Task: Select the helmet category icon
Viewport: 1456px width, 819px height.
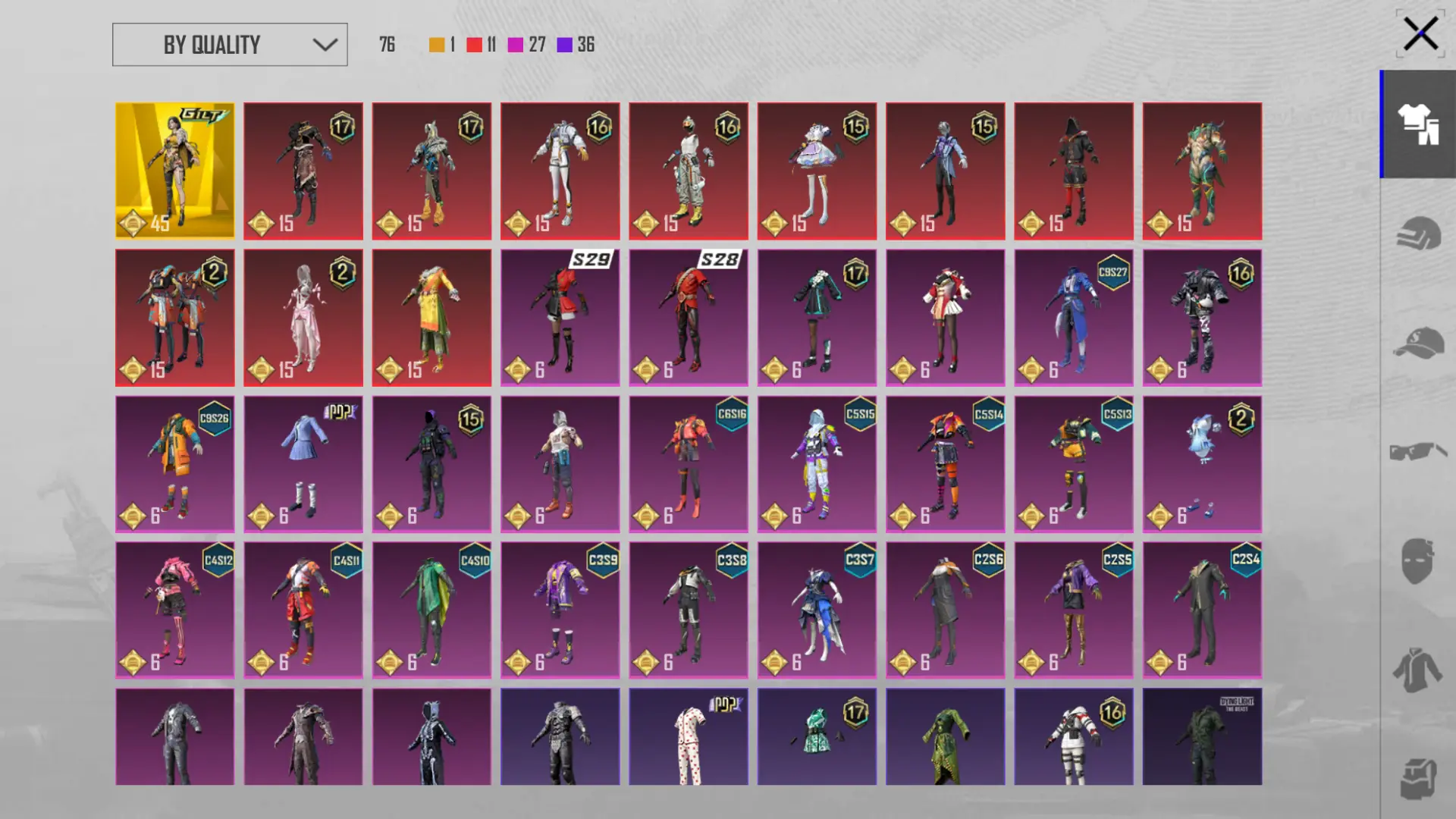Action: coord(1417,233)
